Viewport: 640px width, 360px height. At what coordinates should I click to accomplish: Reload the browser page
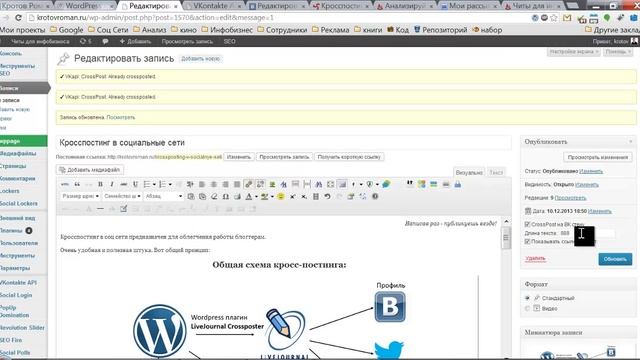[18, 18]
